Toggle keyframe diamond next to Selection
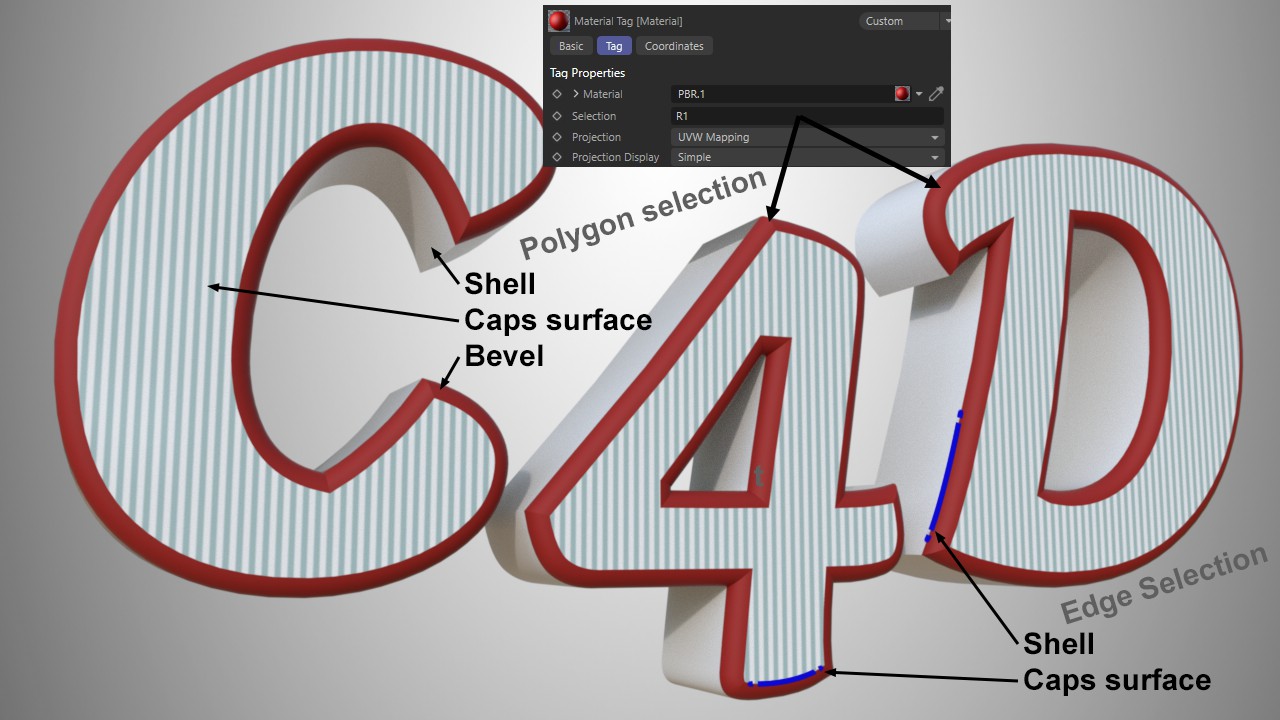Viewport: 1280px width, 720px height. (x=557, y=116)
